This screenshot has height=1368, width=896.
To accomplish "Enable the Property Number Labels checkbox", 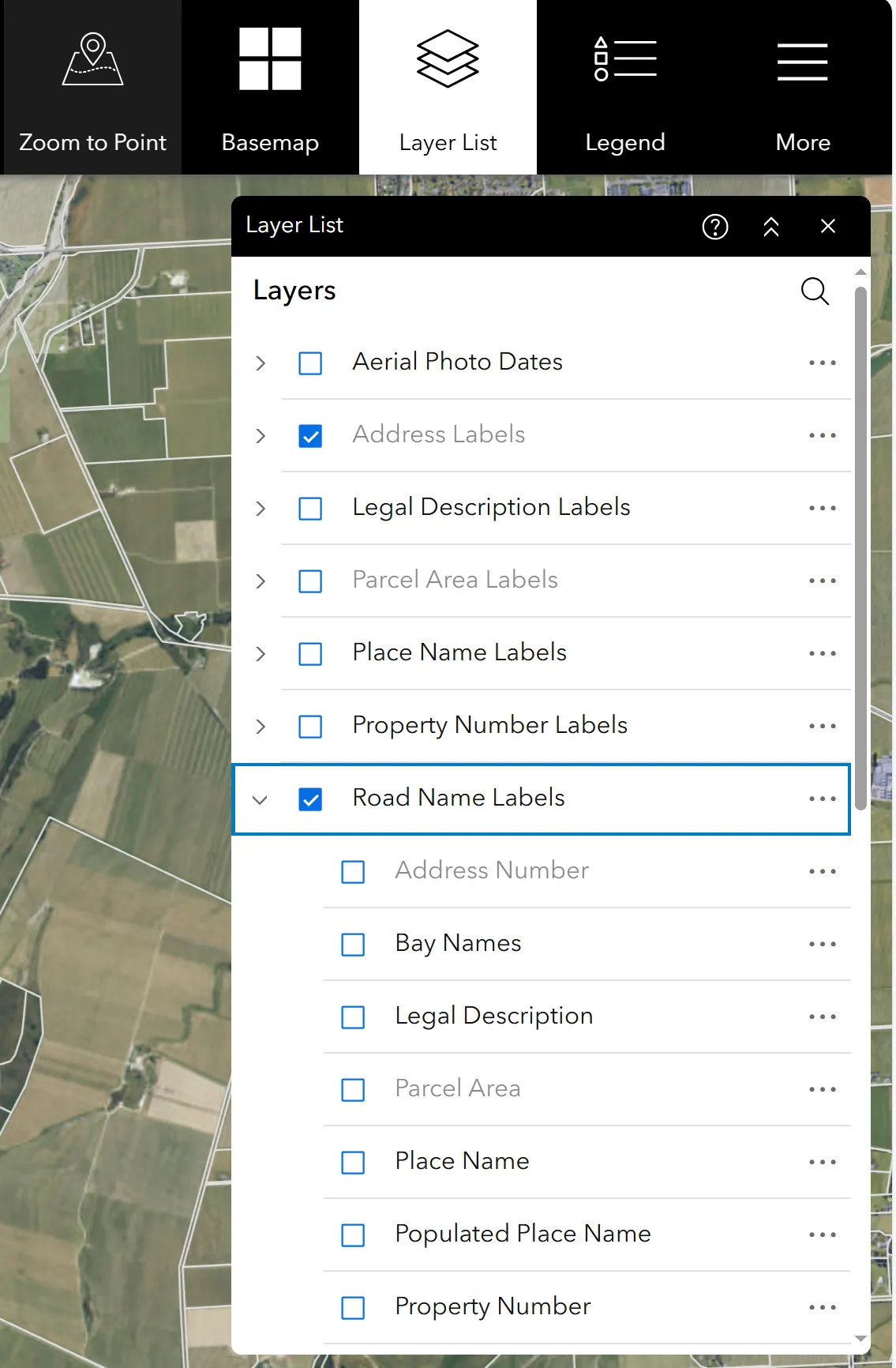I will click(x=310, y=727).
